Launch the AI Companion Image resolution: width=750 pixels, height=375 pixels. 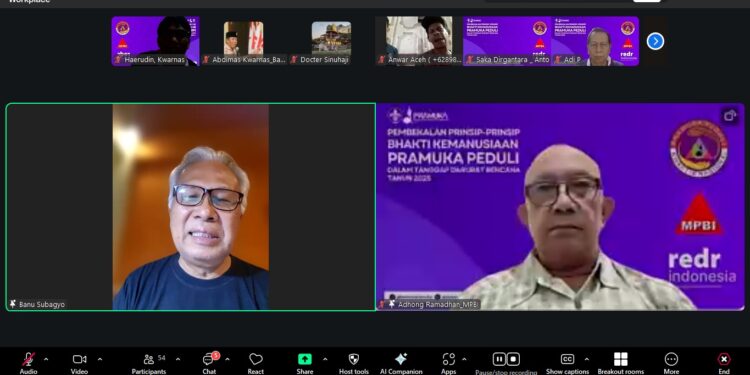click(x=401, y=363)
